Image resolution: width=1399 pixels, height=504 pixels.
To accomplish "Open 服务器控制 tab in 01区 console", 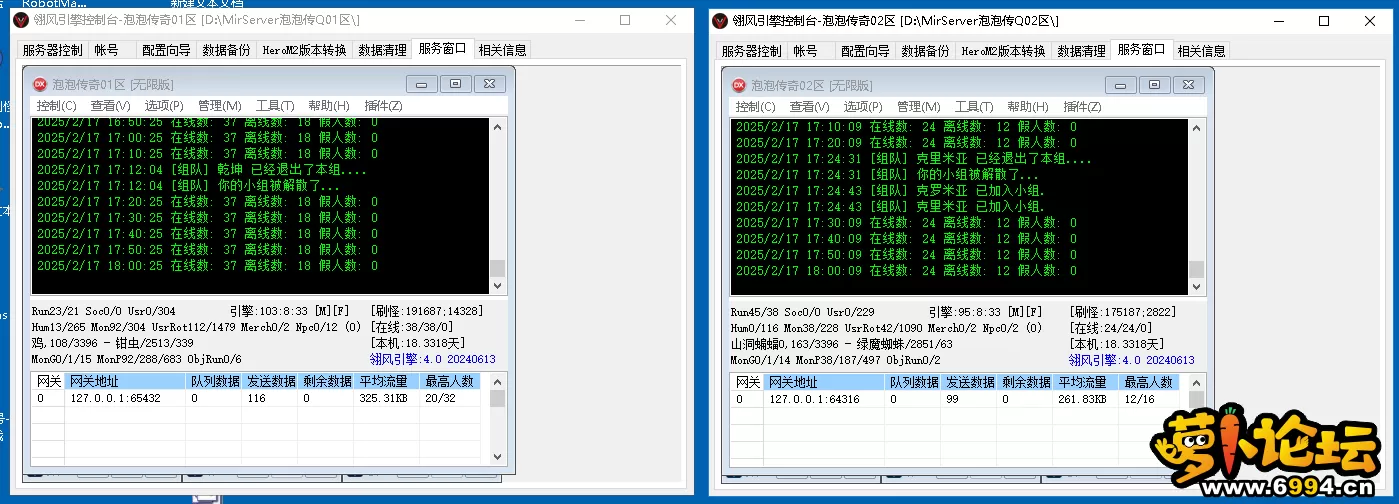I will tap(52, 51).
